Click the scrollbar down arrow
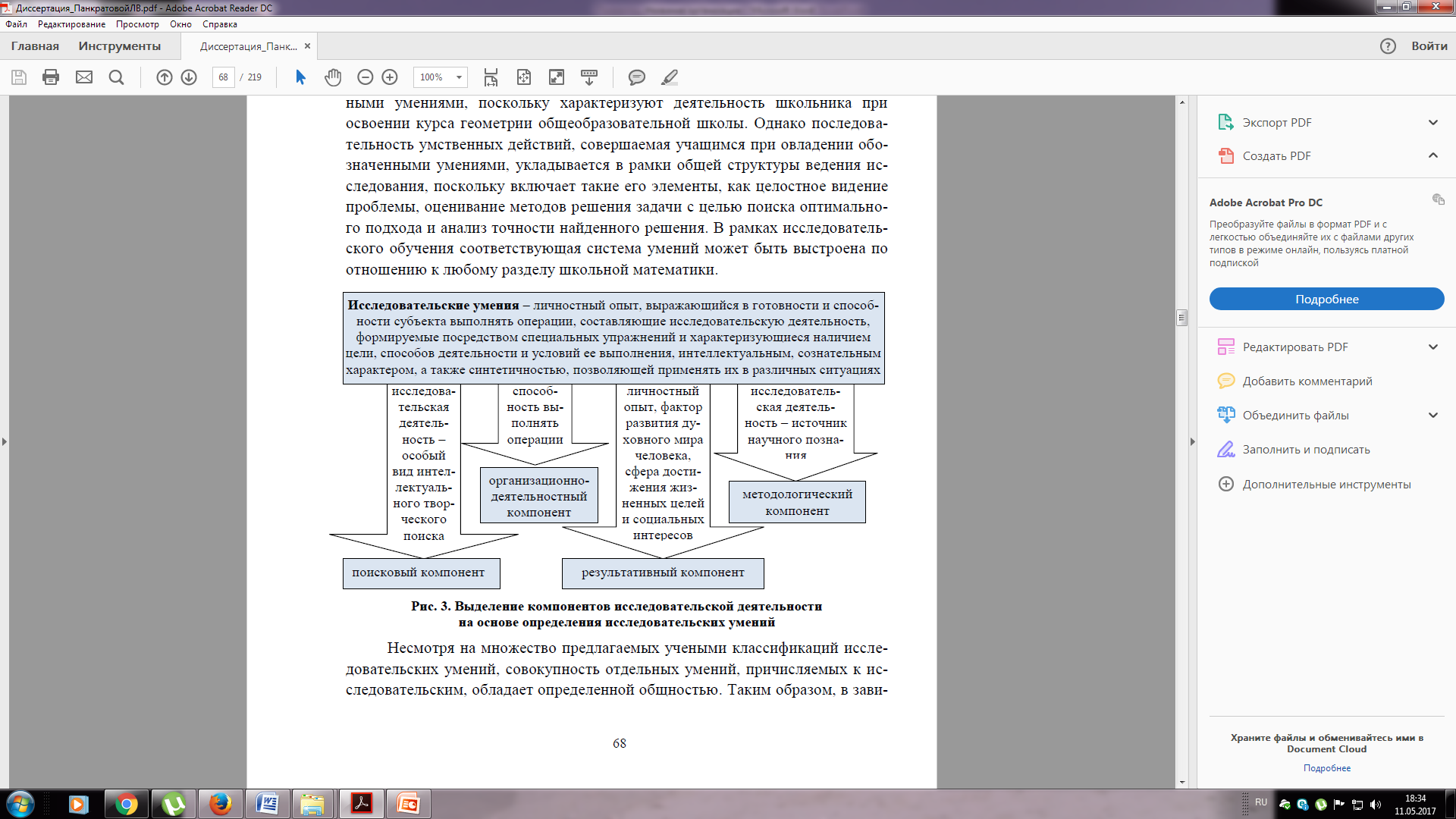Screen dimensions: 1456x819 coord(1182,783)
